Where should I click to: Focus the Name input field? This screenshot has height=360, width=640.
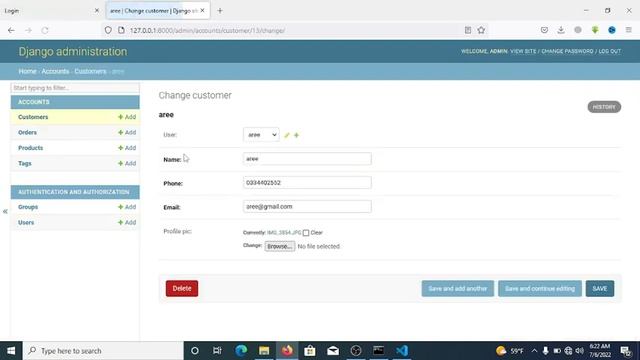[x=307, y=159]
